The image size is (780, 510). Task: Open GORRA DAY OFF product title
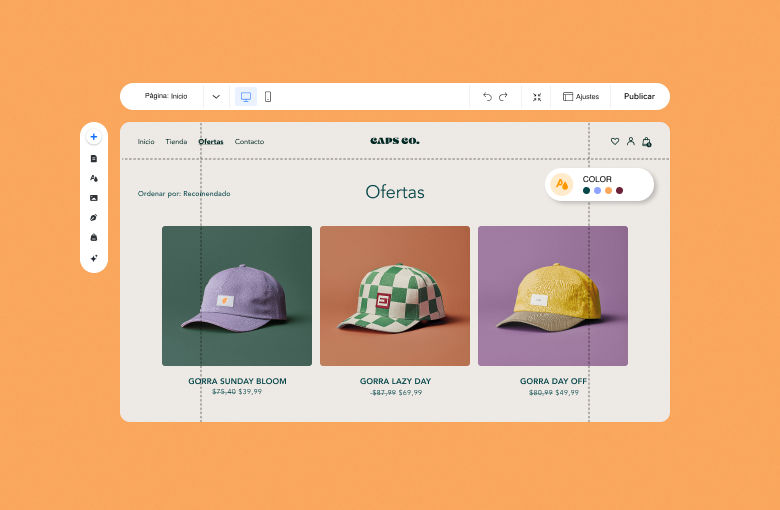point(553,381)
